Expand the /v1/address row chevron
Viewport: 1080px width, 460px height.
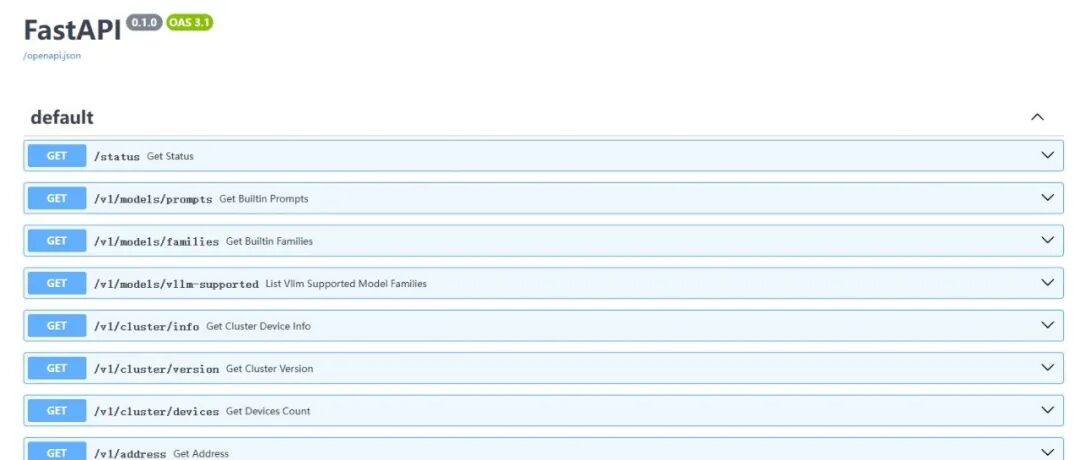click(1048, 452)
